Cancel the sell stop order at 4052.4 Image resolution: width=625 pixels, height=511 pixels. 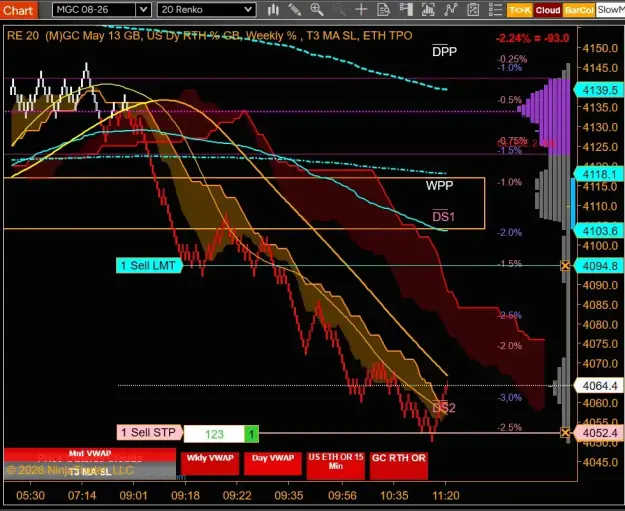[565, 432]
